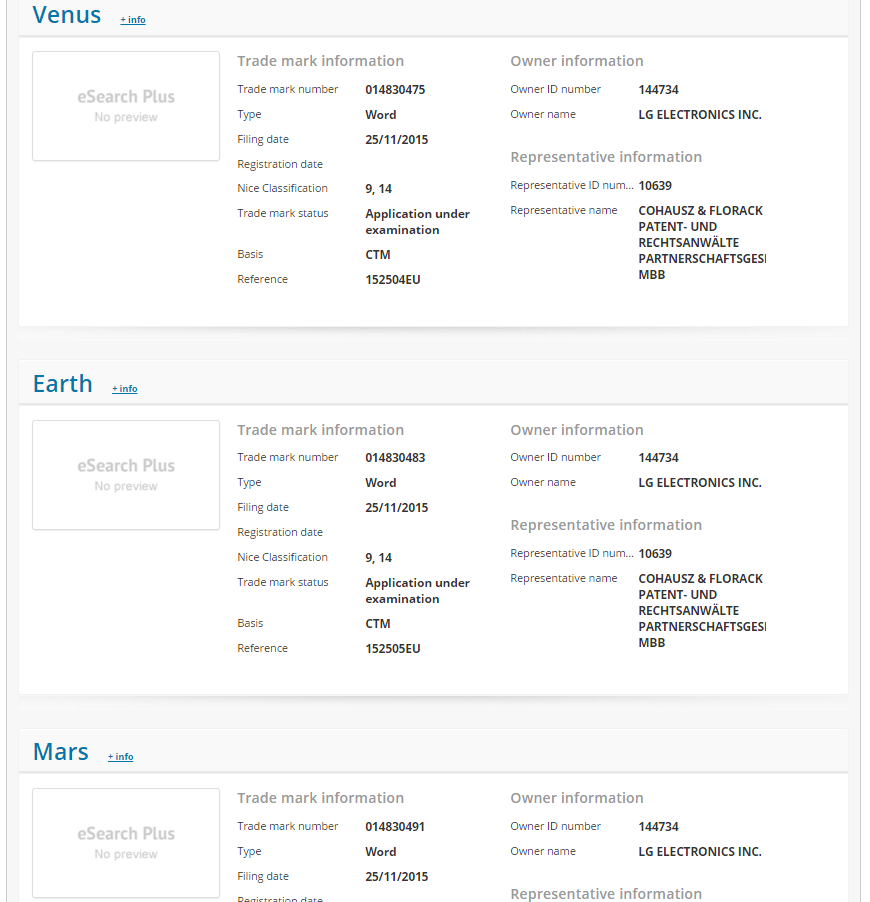Select trade mark number 014830475

pos(395,90)
